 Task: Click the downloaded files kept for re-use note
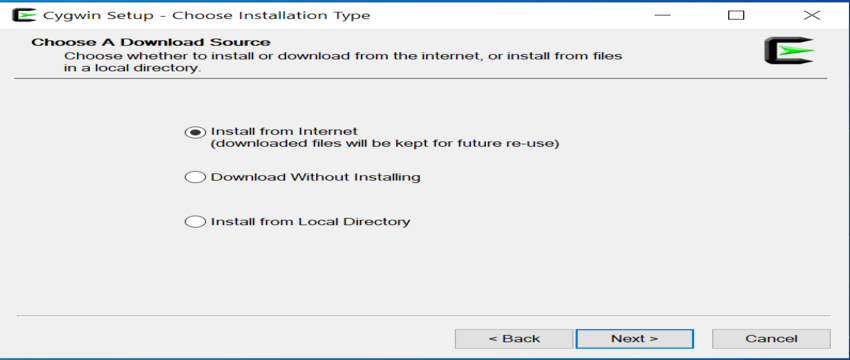385,144
